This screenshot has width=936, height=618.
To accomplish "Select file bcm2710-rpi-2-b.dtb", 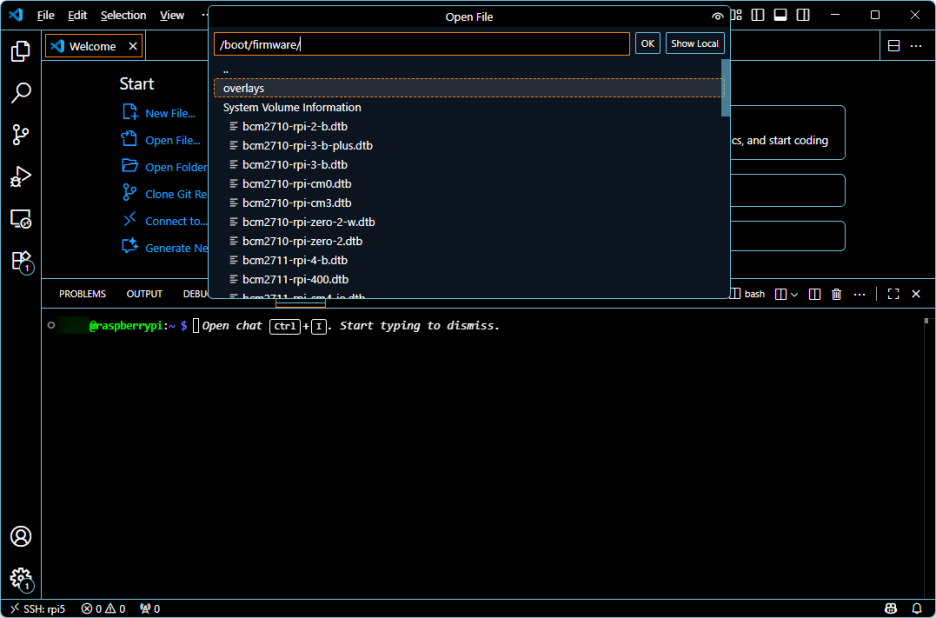I will tap(467, 127).
